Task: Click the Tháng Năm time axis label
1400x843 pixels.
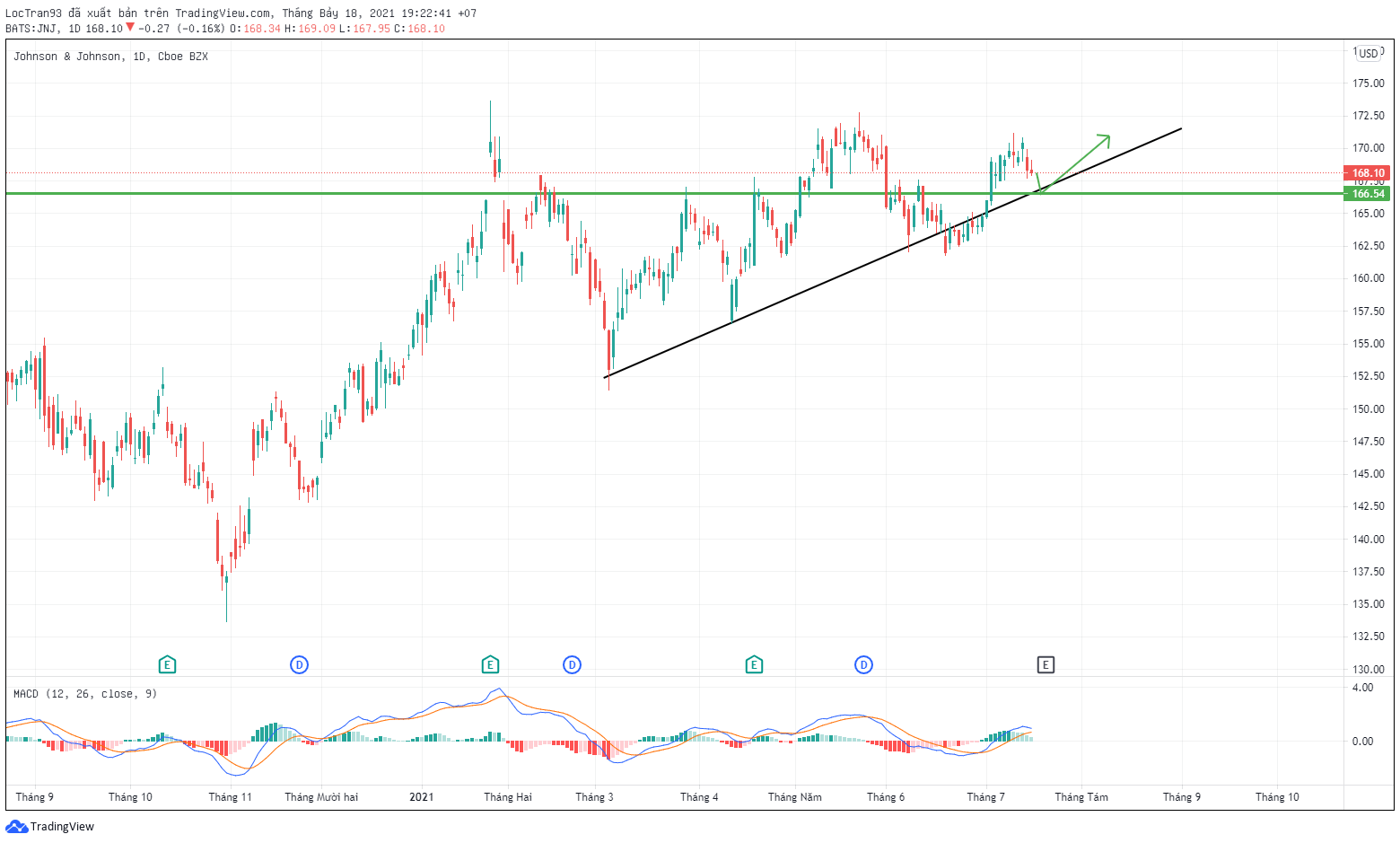Action: (795, 797)
